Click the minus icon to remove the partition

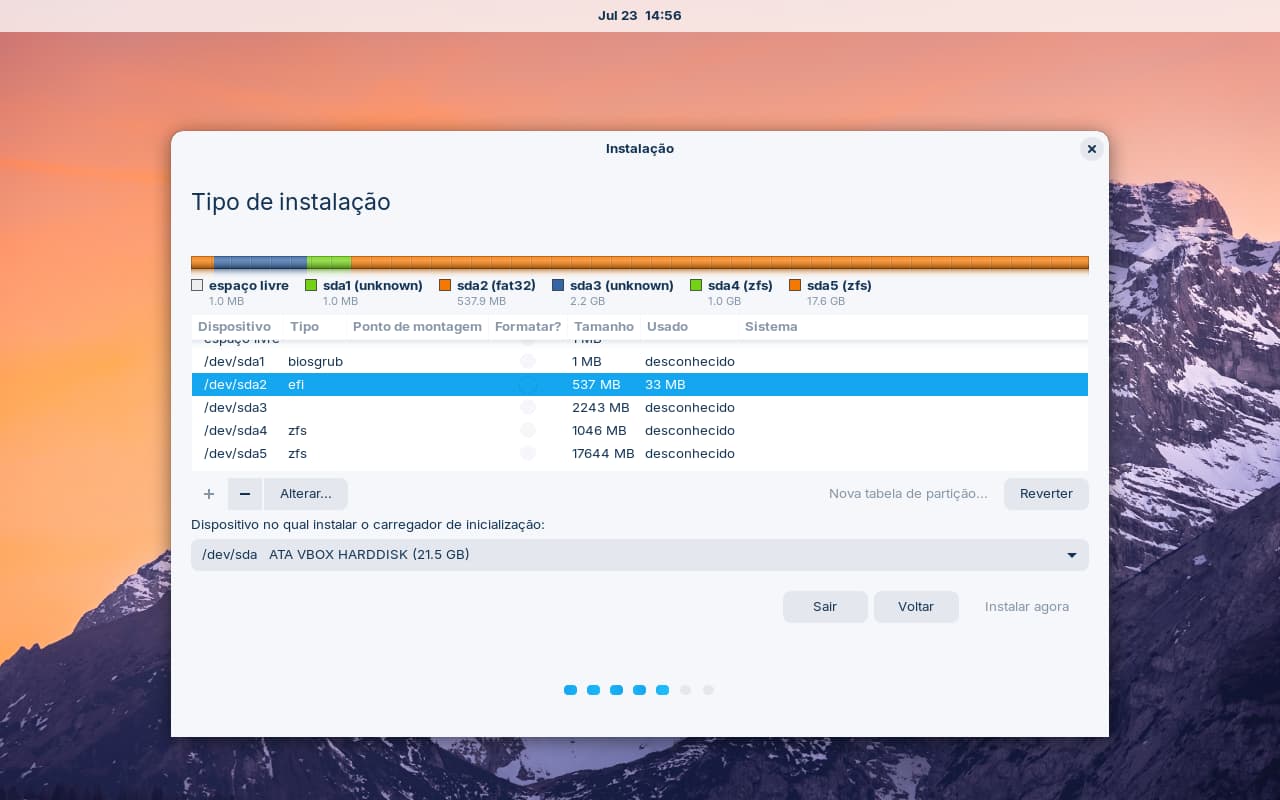point(245,494)
